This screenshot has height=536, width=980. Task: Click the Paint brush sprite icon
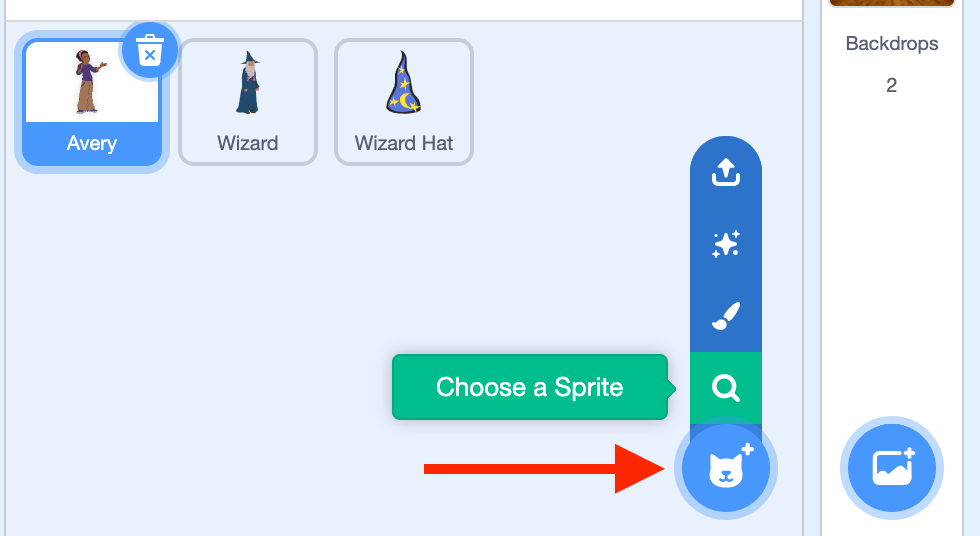[725, 316]
